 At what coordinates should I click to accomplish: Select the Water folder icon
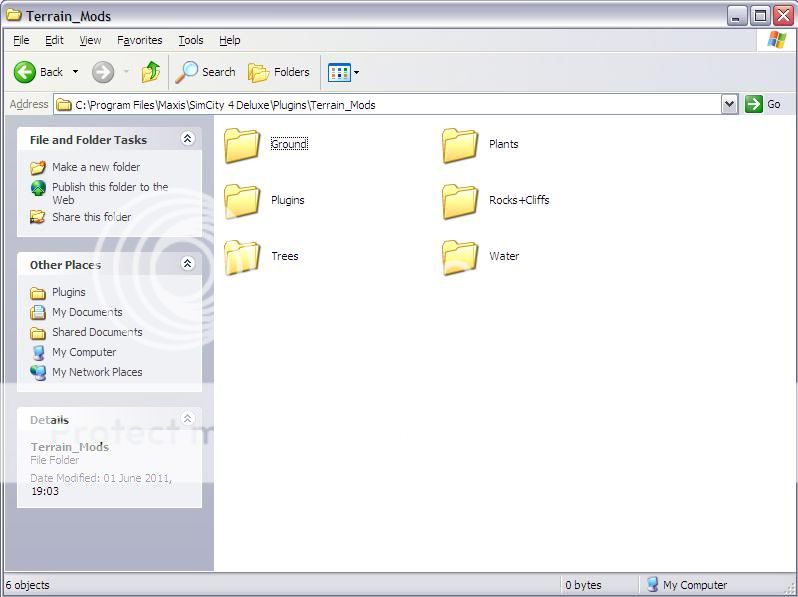(460, 257)
